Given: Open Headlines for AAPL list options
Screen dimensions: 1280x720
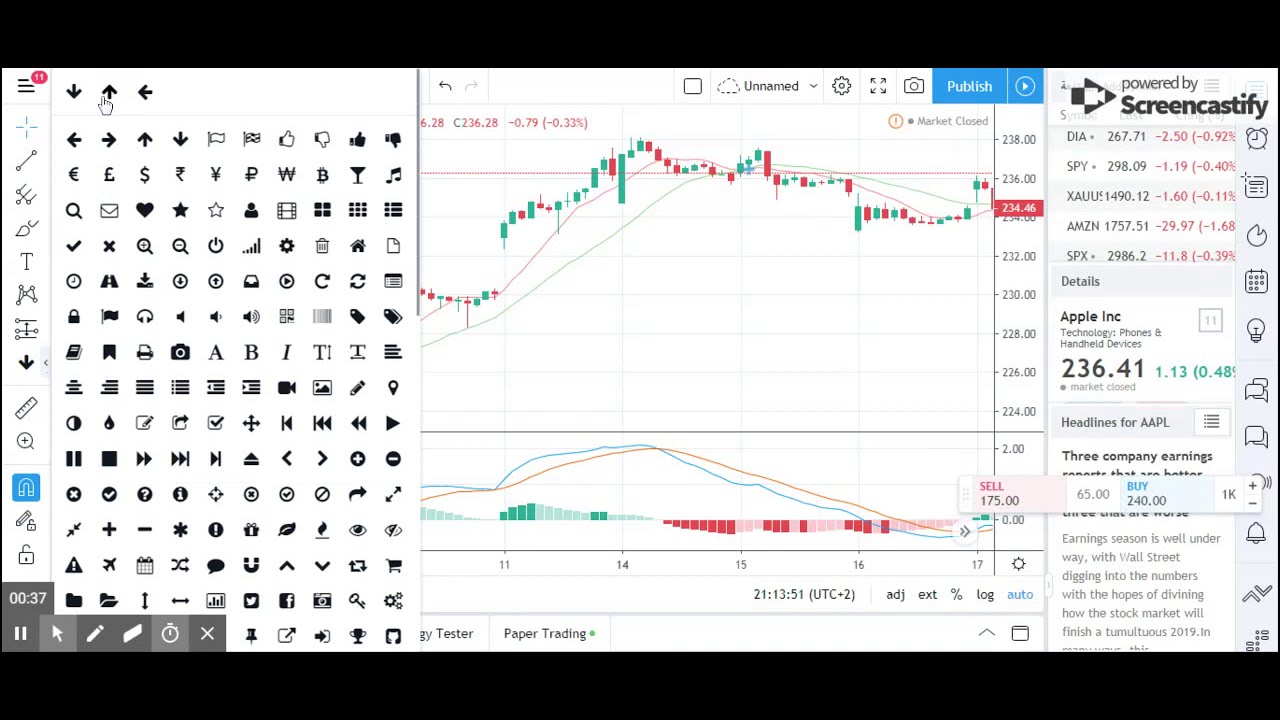Looking at the screenshot, I should tap(1211, 422).
